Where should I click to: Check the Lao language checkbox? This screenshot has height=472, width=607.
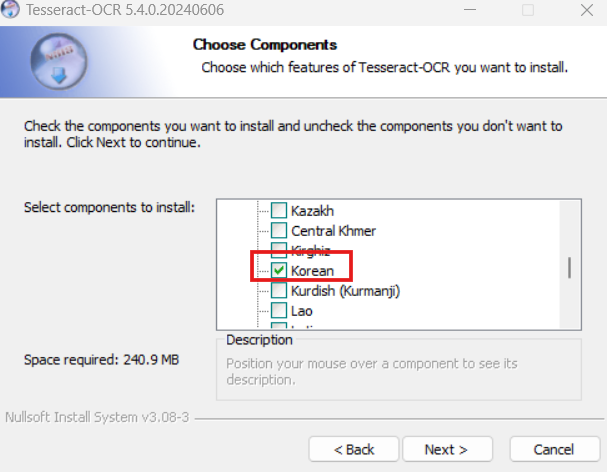pos(279,311)
